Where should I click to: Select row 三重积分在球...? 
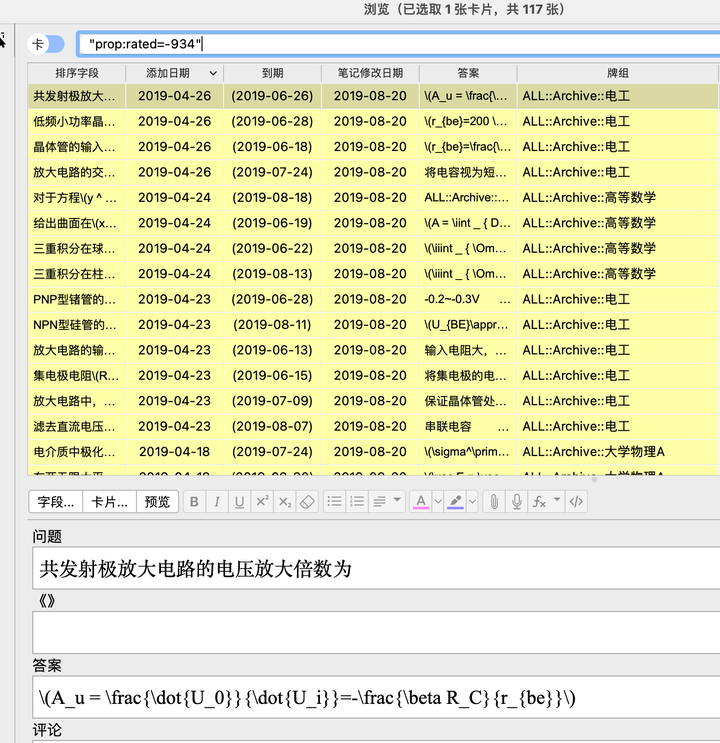[374, 249]
